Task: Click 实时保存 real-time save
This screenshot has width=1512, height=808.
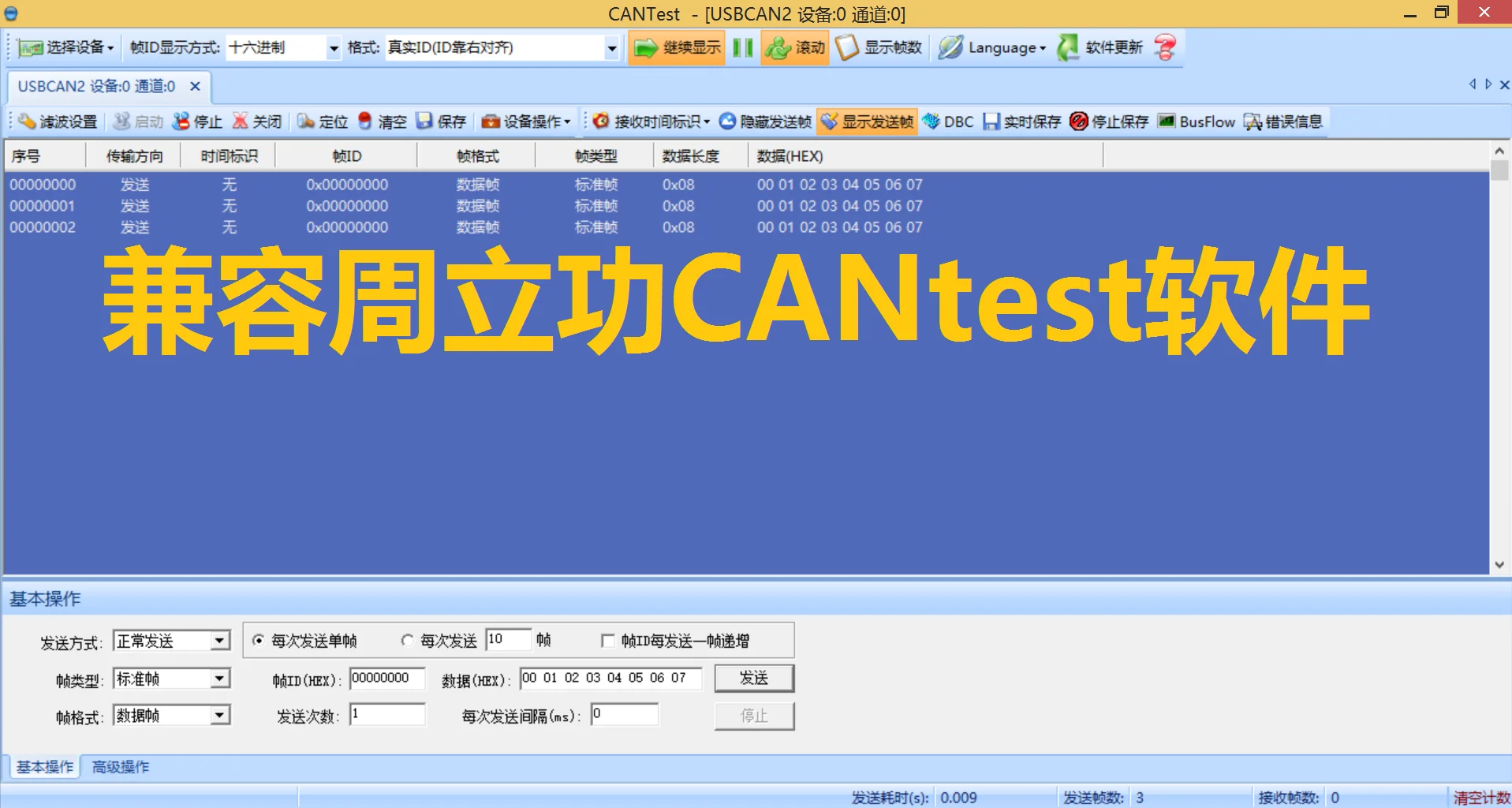Action: coord(1021,122)
